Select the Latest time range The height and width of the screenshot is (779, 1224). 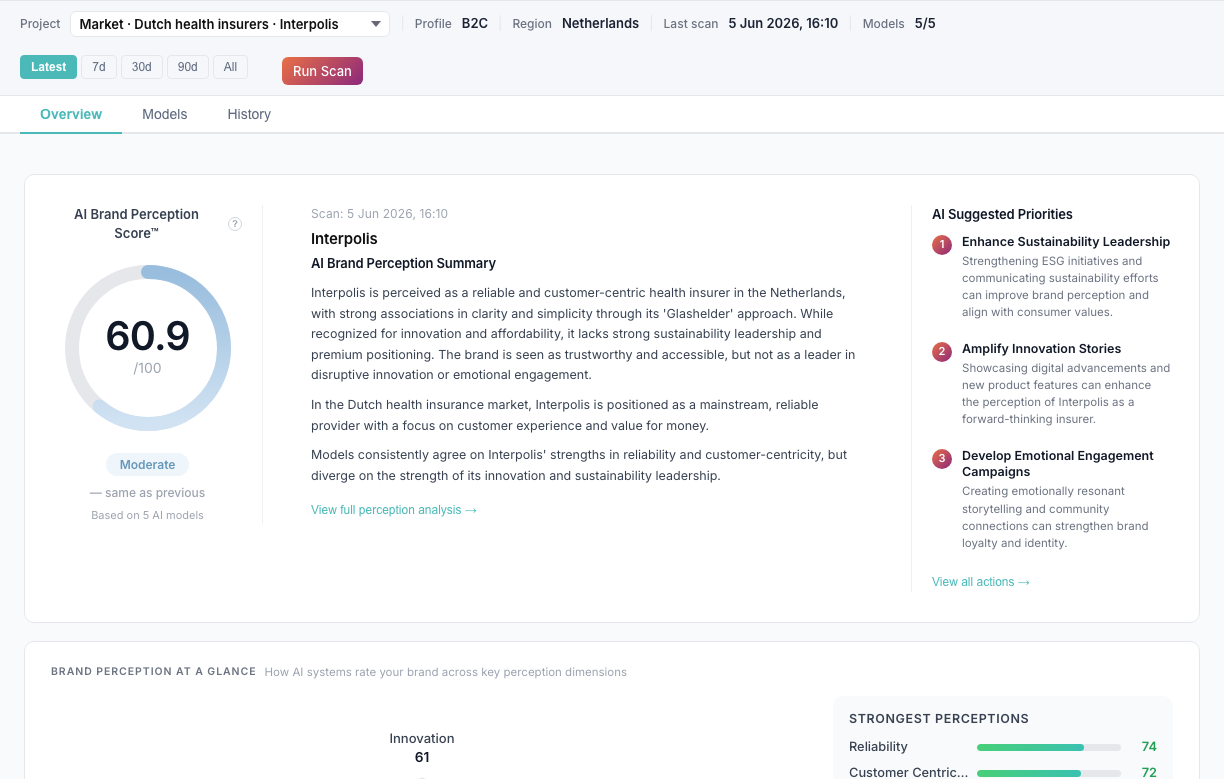click(x=48, y=67)
